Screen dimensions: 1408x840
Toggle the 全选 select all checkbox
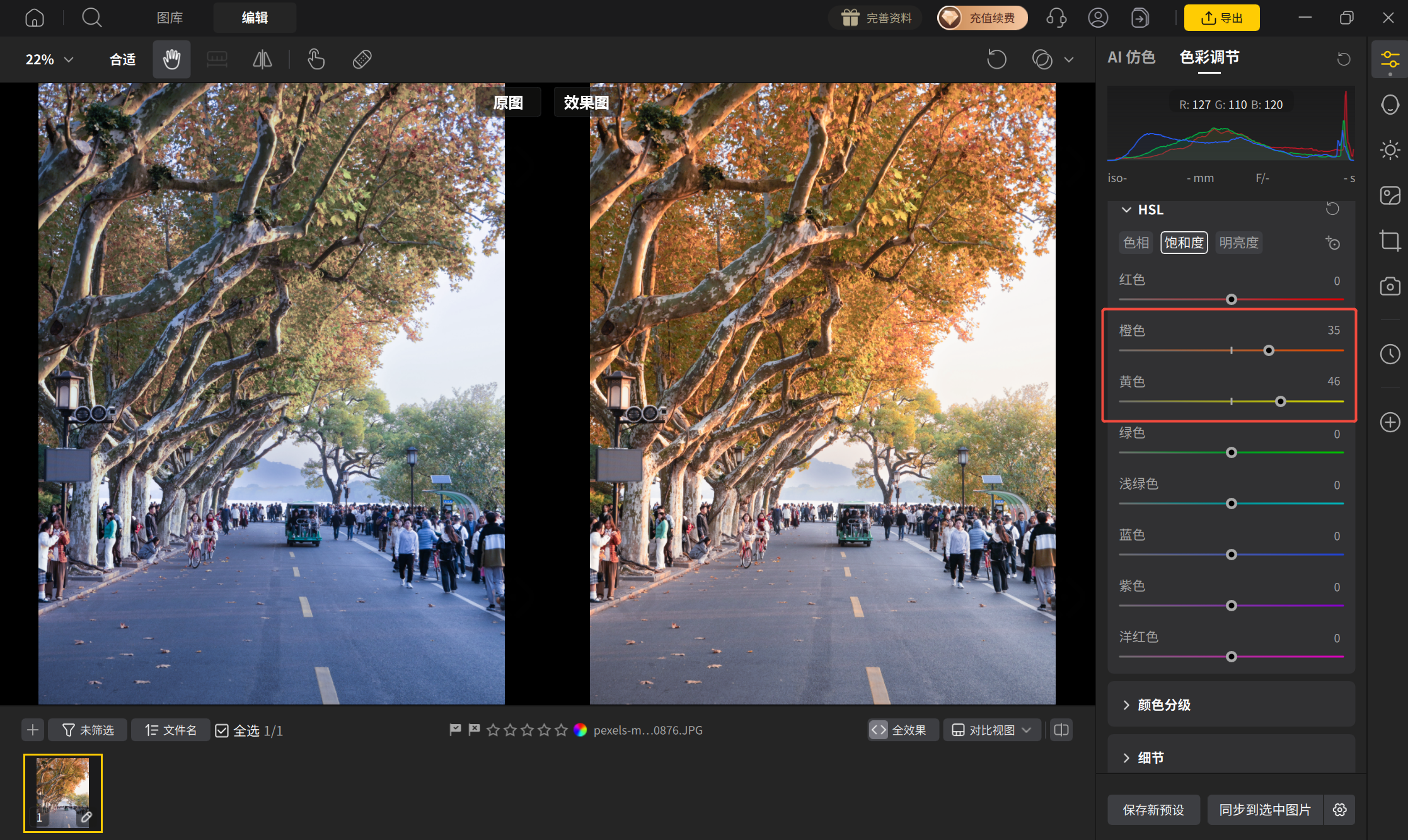(222, 730)
